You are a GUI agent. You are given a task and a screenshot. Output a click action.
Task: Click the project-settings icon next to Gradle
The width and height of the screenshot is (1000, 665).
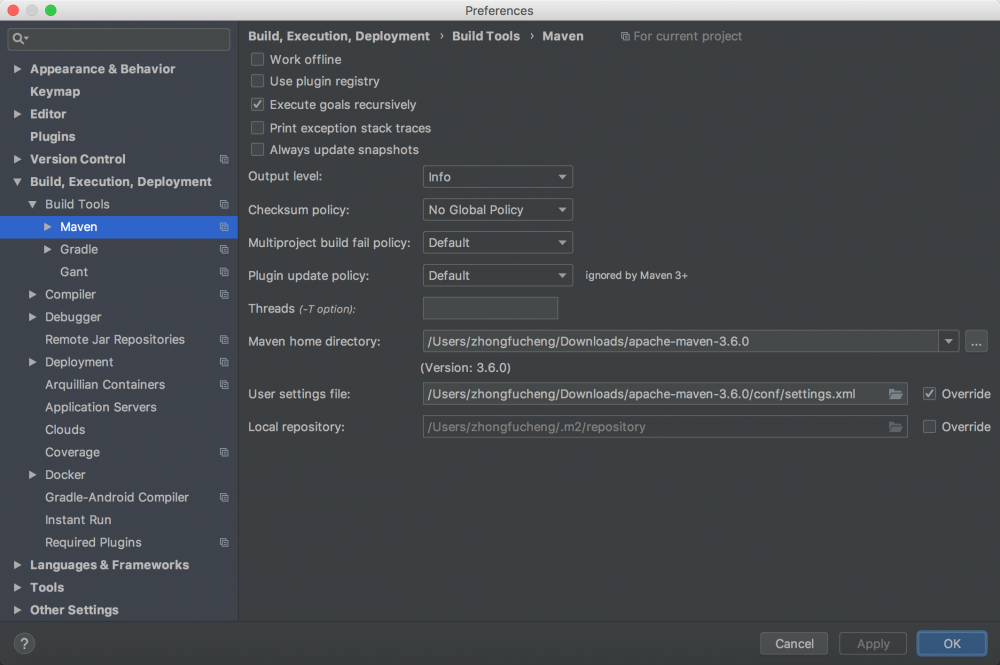(x=225, y=249)
